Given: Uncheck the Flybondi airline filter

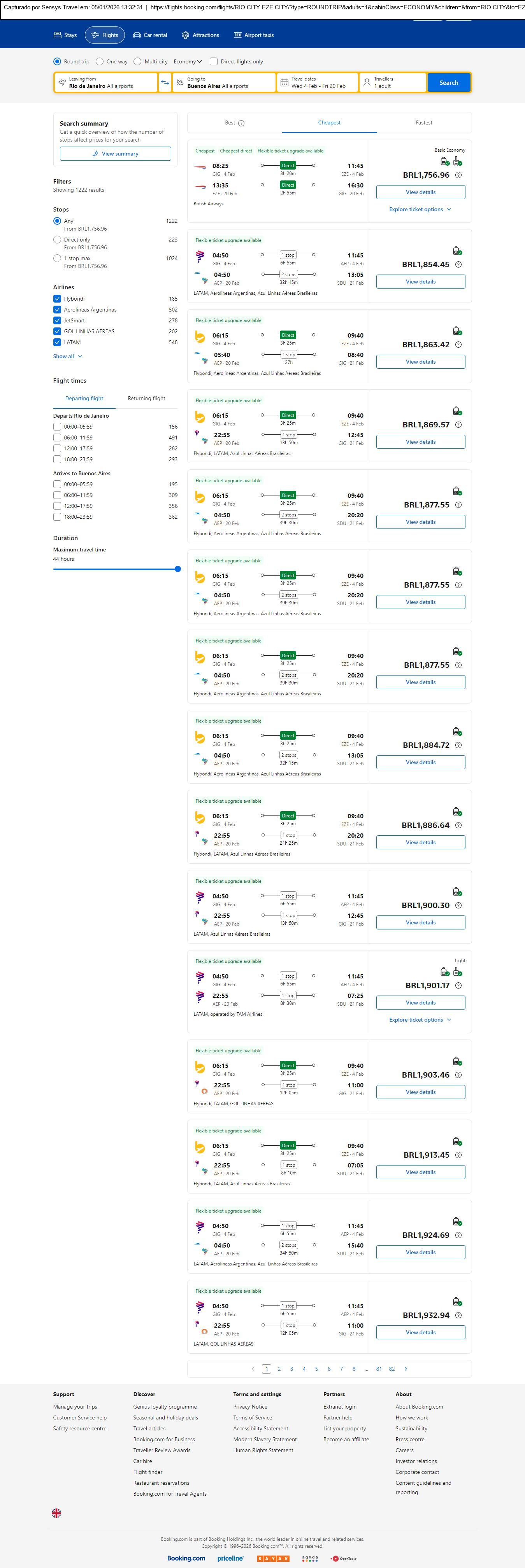Looking at the screenshot, I should (57, 299).
